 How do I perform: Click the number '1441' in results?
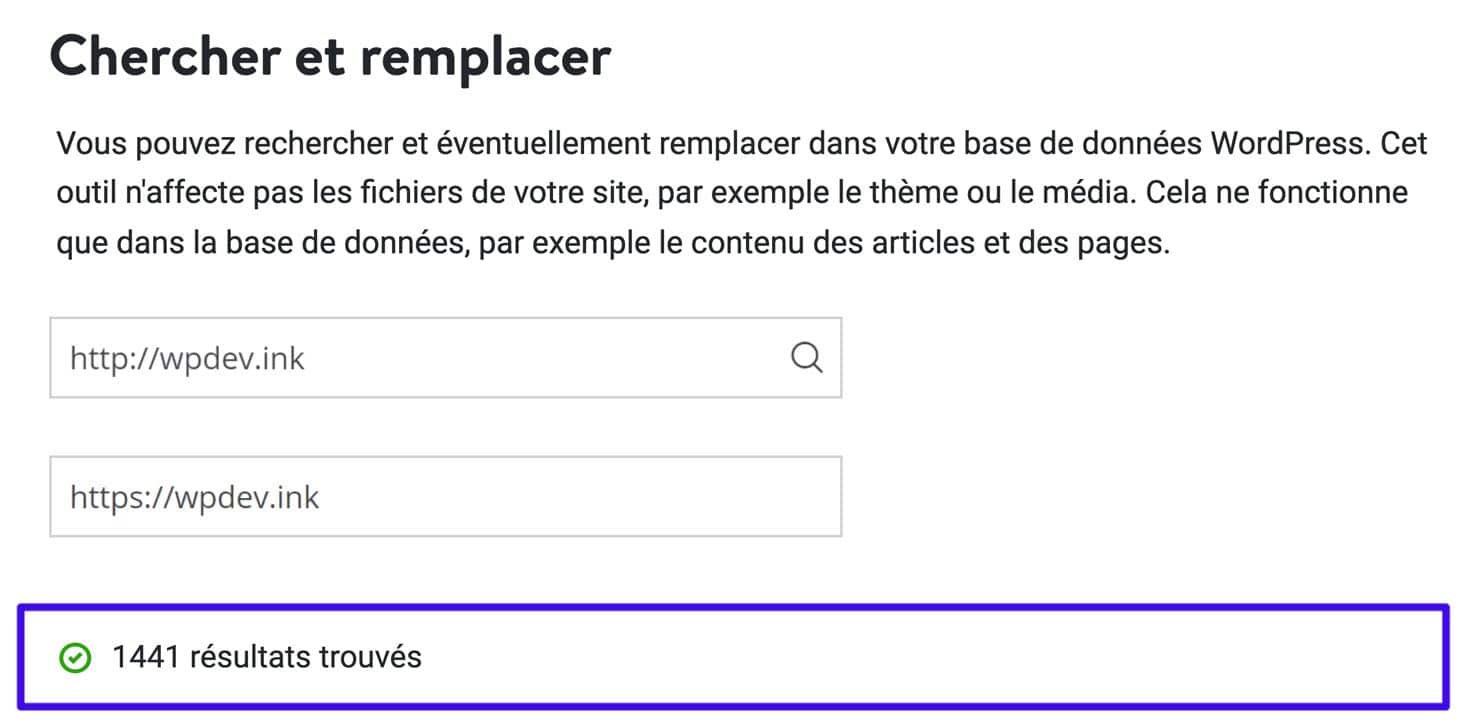145,657
